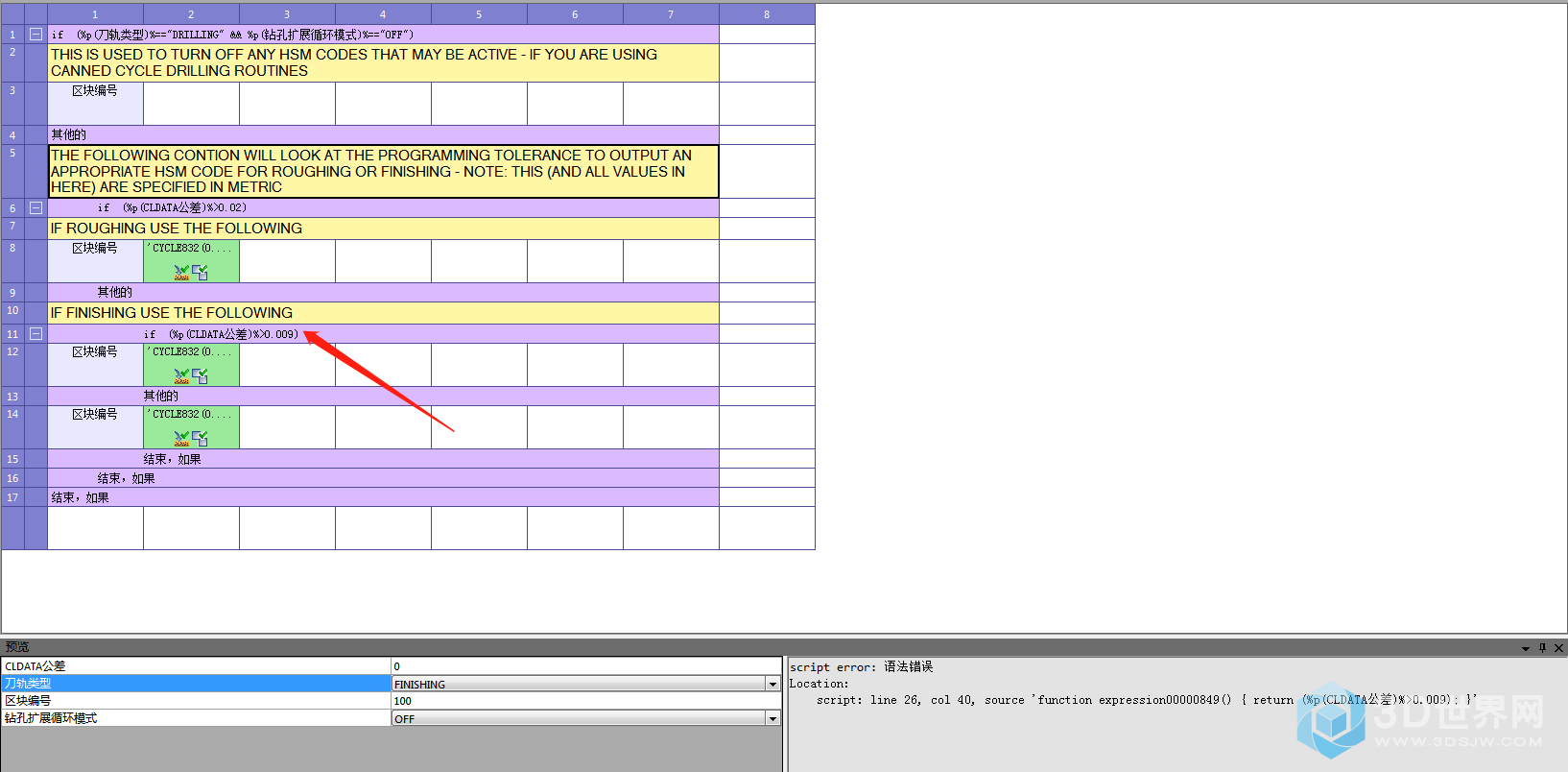This screenshot has height=772, width=1568.
Task: Collapse the if block on row 11
Action: coord(36,334)
